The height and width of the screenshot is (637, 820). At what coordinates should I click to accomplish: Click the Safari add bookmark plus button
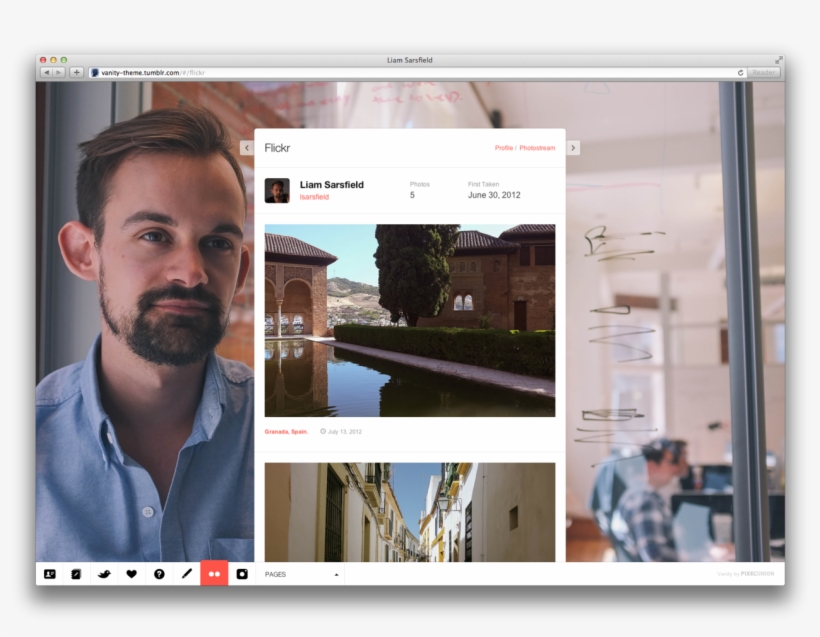[76, 73]
